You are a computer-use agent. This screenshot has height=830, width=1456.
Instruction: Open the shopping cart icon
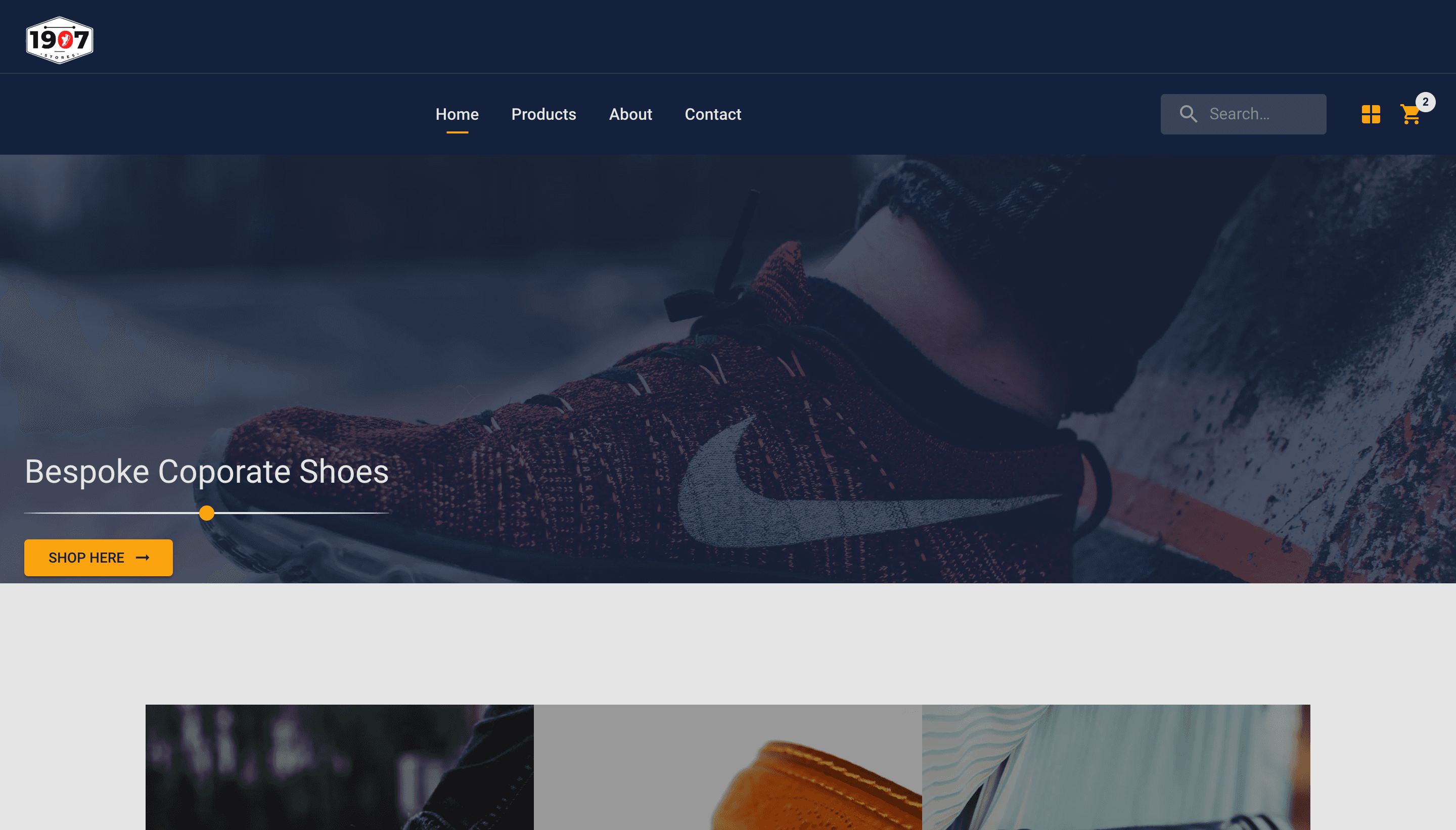point(1411,114)
